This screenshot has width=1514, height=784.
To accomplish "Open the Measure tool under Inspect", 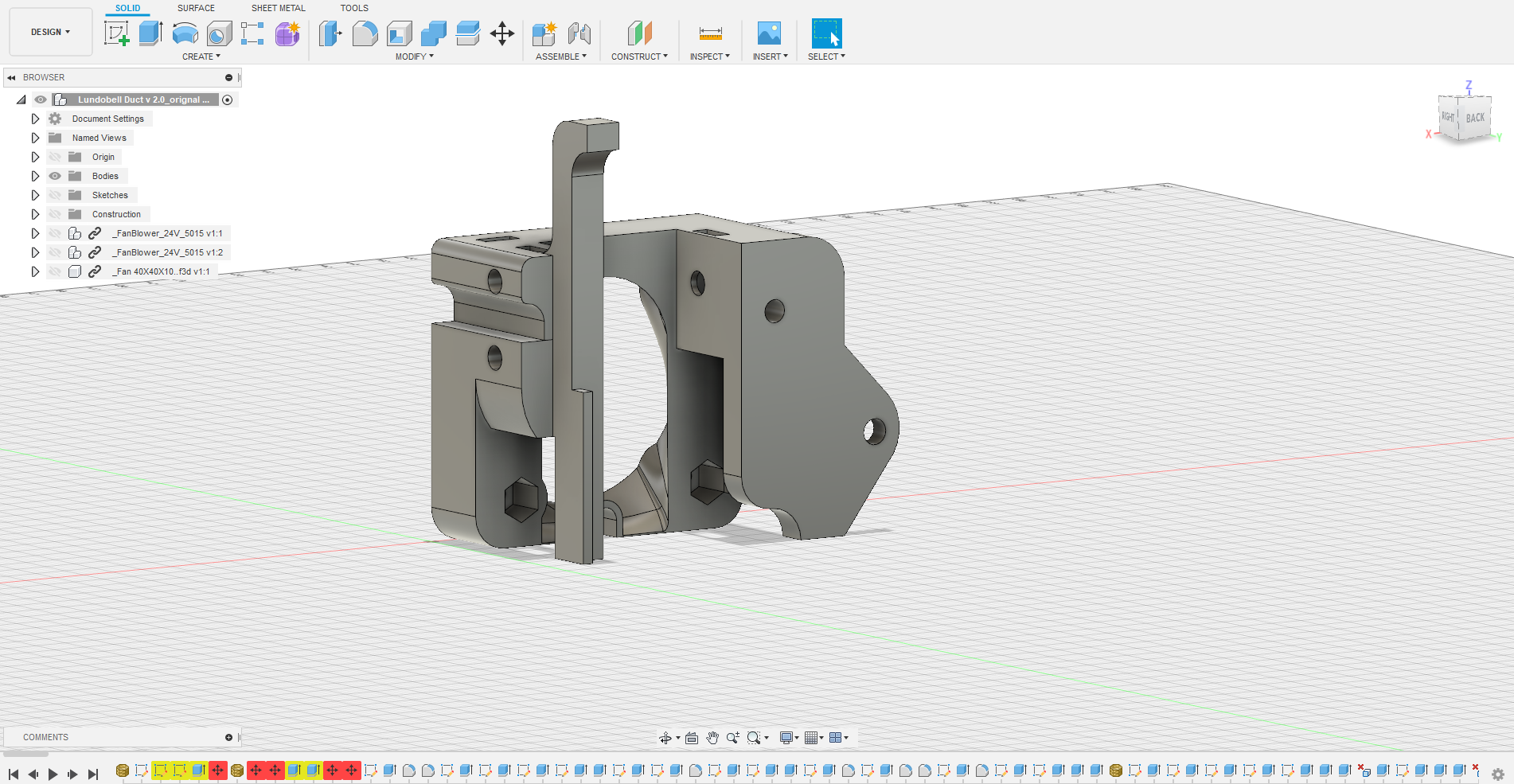I will point(710,33).
